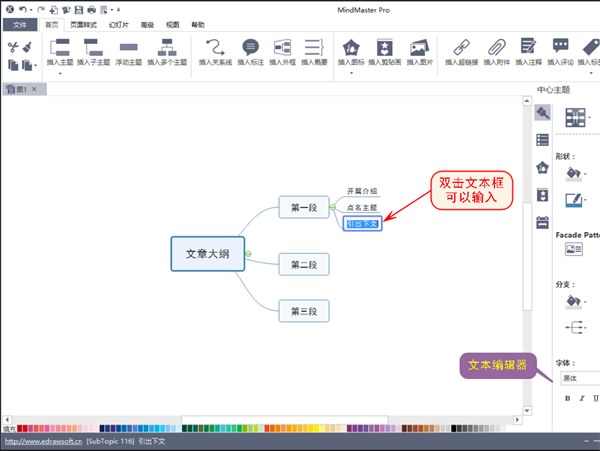Close the 图1 document tab
The height and width of the screenshot is (451, 600).
click(x=34, y=89)
